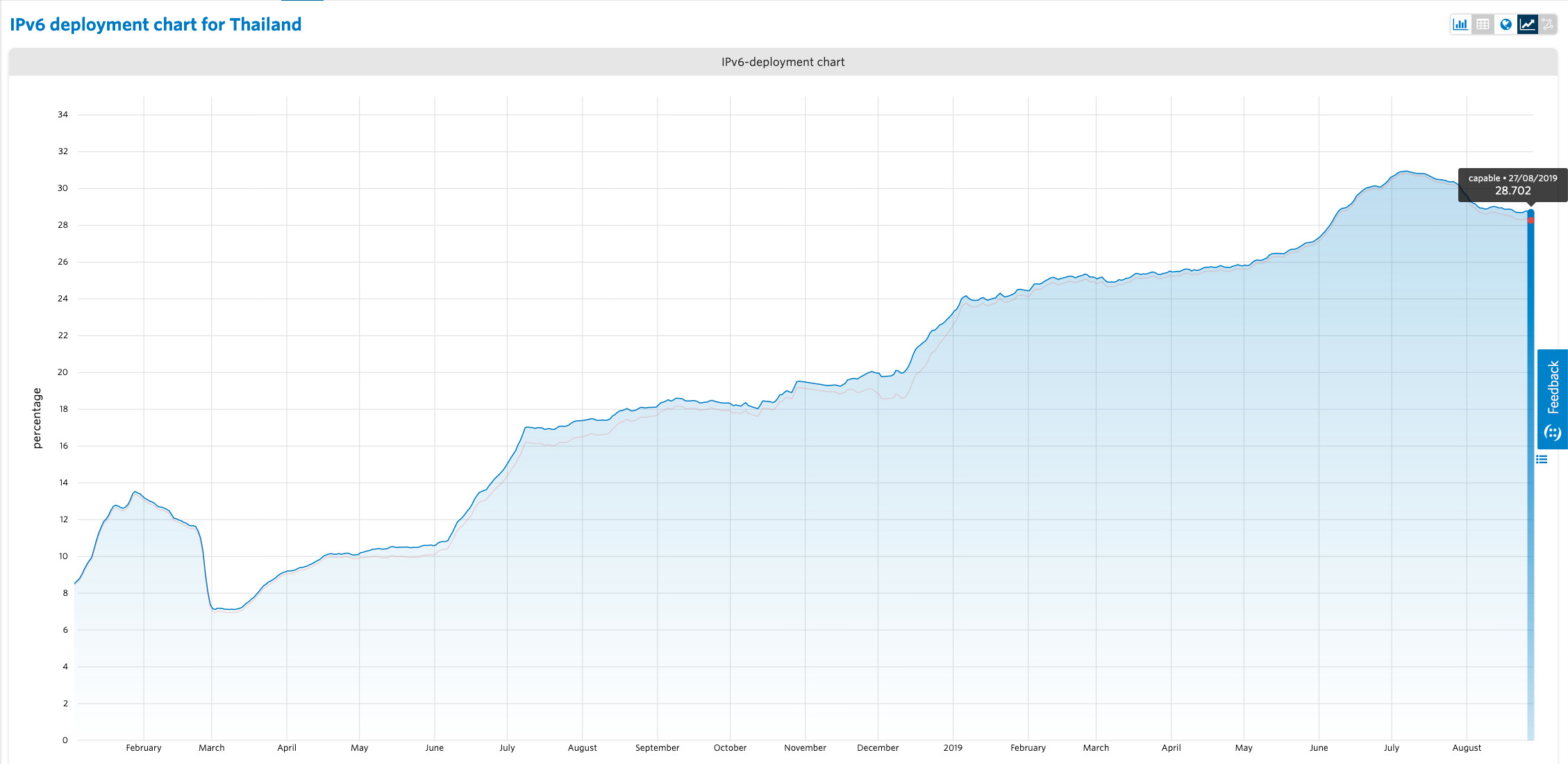Click the December x-axis label
This screenshot has width=1568, height=764.
(x=878, y=748)
